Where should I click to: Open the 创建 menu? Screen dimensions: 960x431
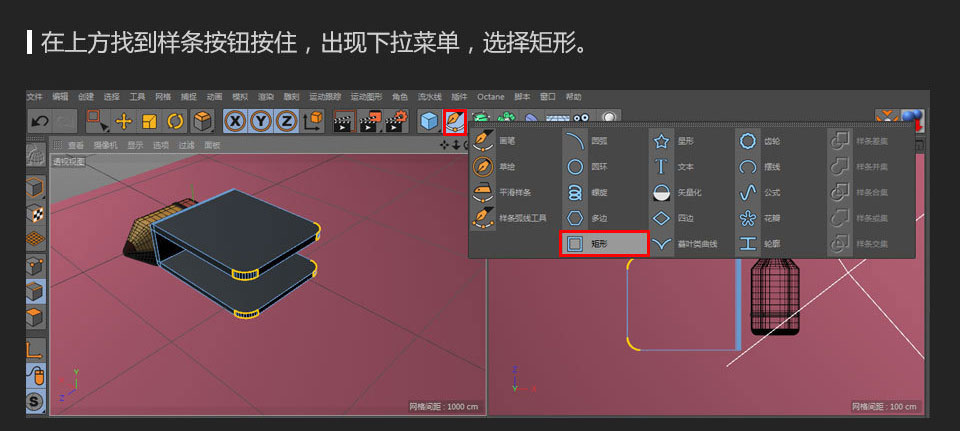point(86,97)
